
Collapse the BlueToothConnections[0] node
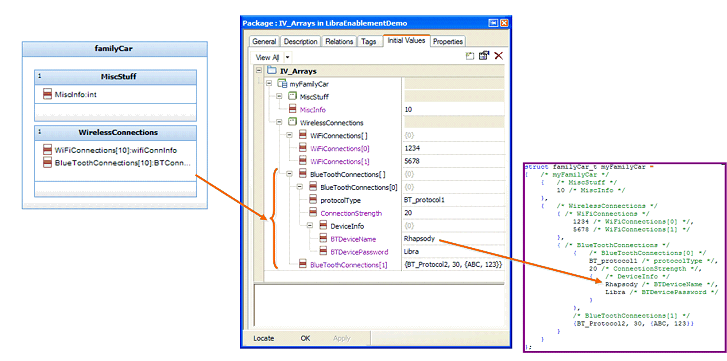[x=300, y=187]
